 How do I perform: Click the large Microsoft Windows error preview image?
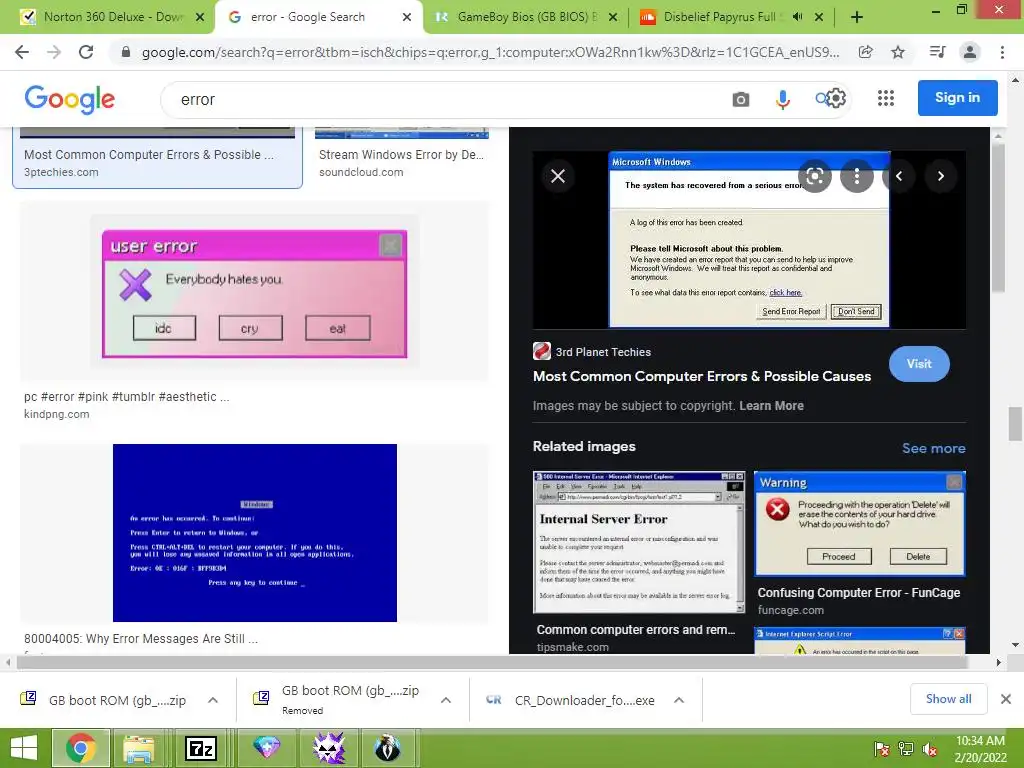click(749, 240)
